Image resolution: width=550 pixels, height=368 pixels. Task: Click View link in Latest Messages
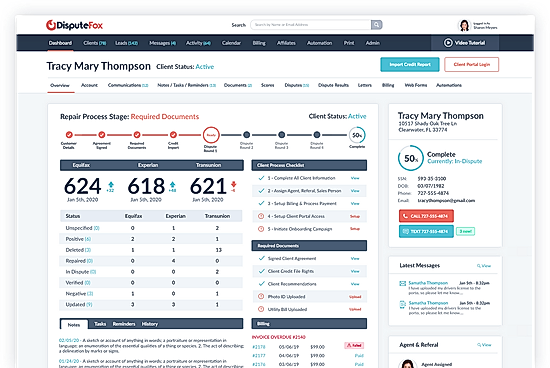(484, 266)
